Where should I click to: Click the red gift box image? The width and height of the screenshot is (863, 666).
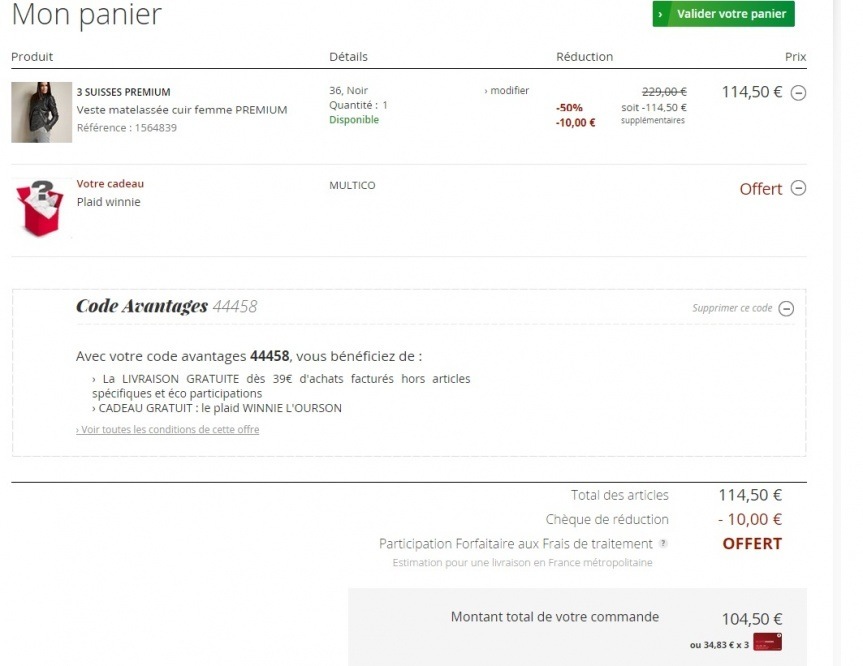tap(40, 207)
